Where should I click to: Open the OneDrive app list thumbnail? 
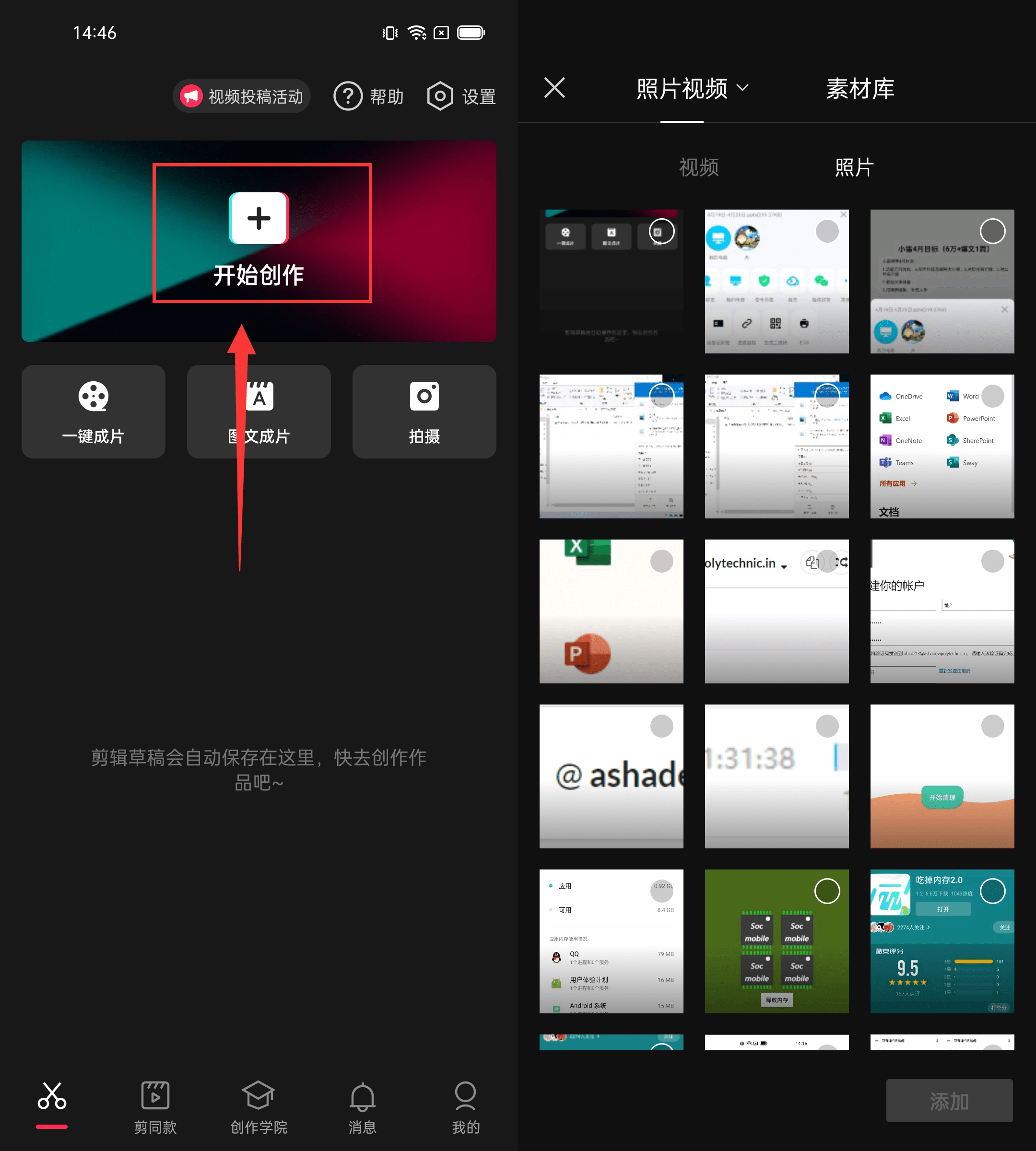(942, 446)
